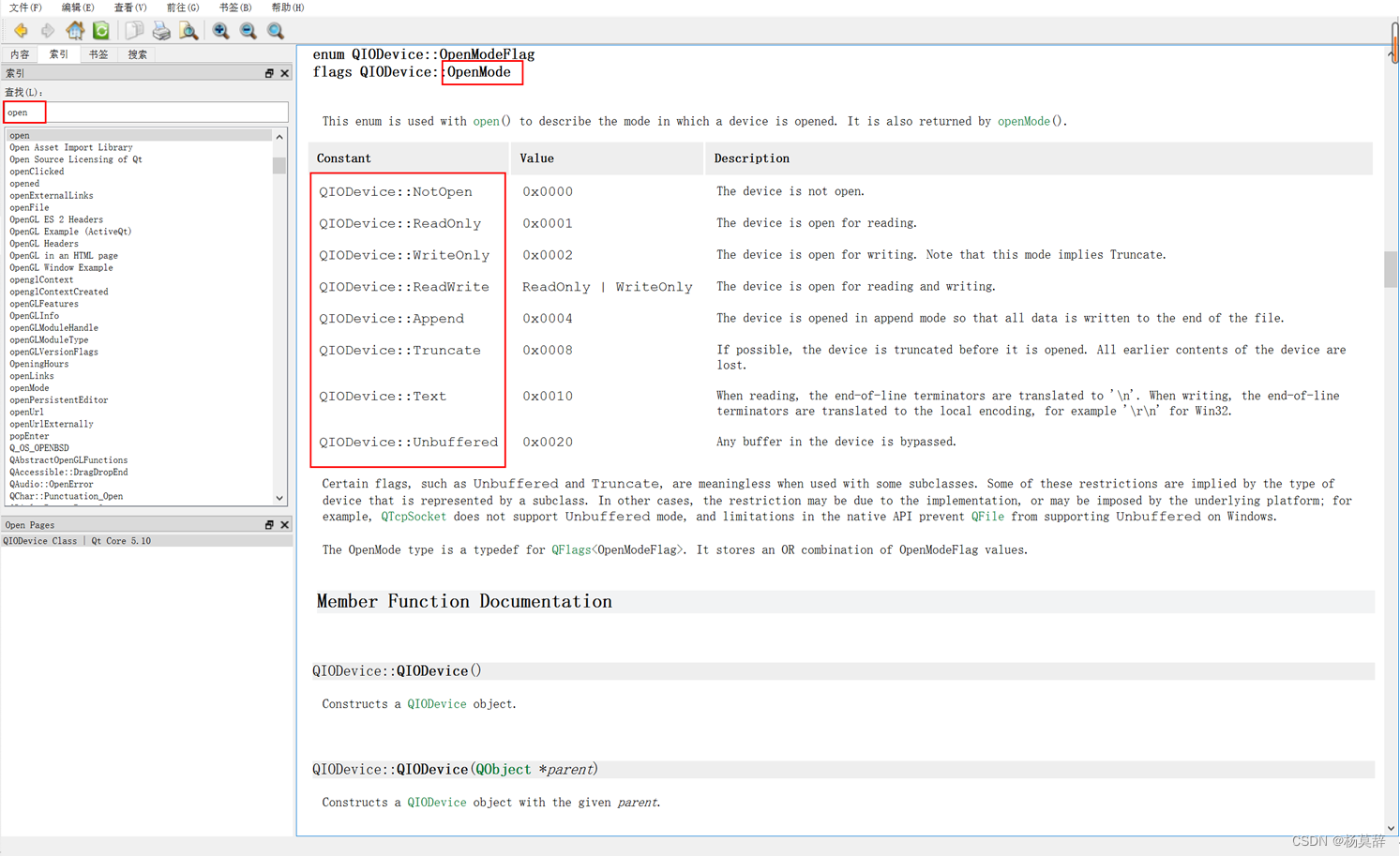Image resolution: width=1400 pixels, height=857 pixels.
Task: Click the index list scrollbar thumb
Action: click(279, 166)
